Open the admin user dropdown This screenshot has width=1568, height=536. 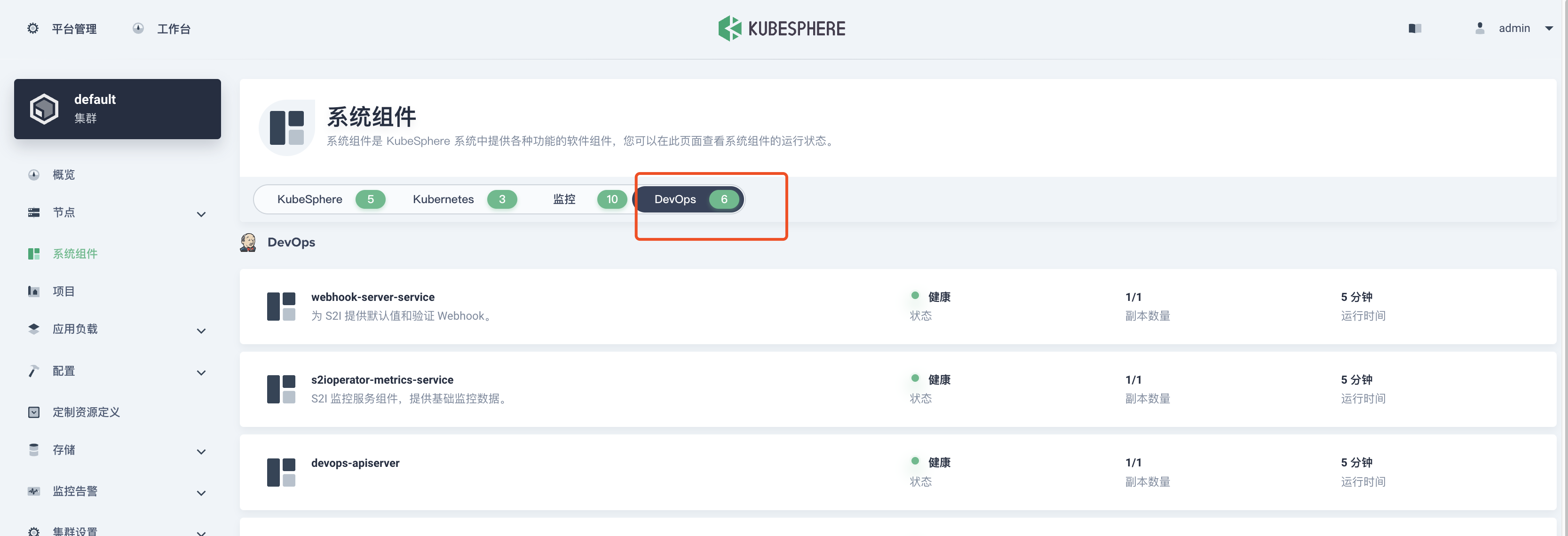pos(1549,29)
